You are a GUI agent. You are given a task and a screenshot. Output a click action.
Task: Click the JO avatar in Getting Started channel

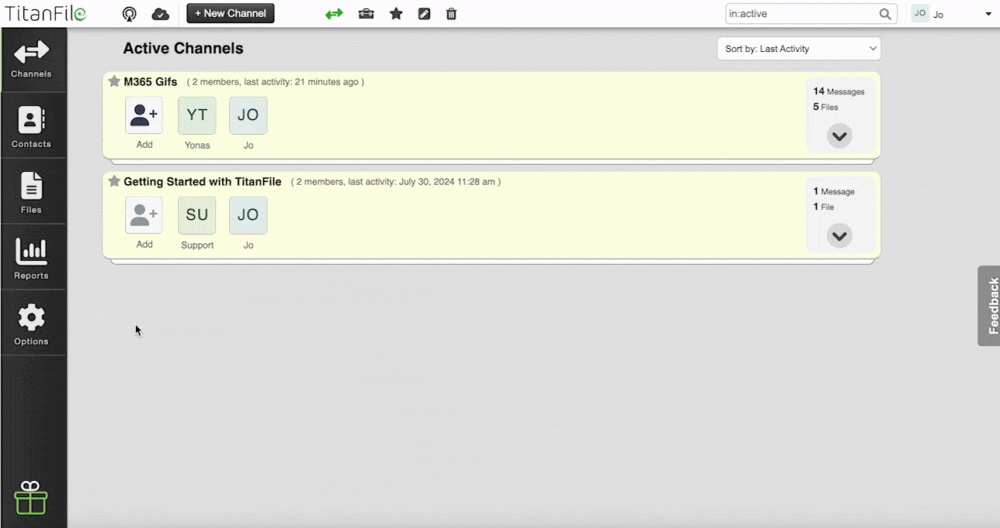click(x=248, y=215)
